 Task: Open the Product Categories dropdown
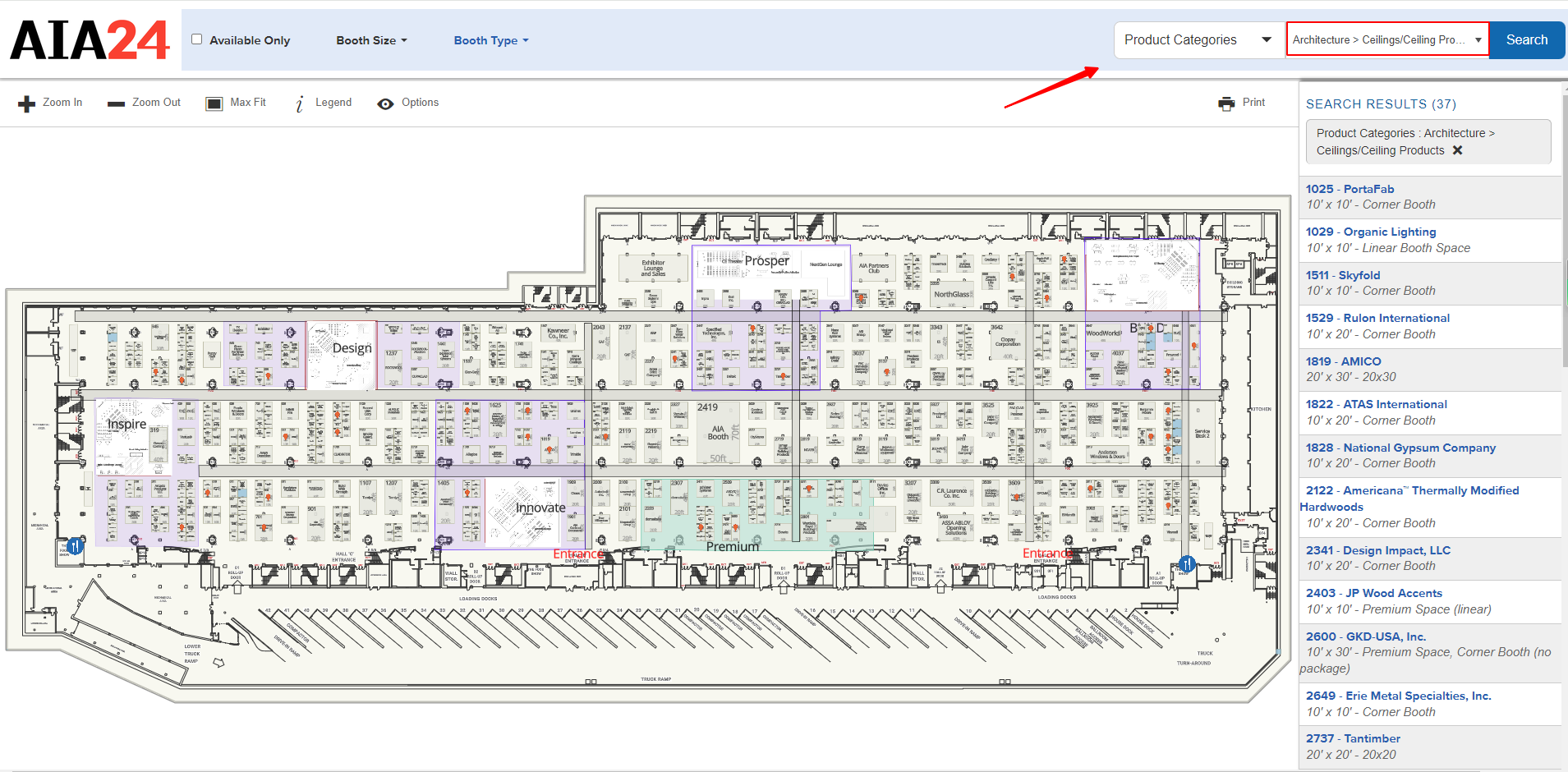tap(1198, 39)
